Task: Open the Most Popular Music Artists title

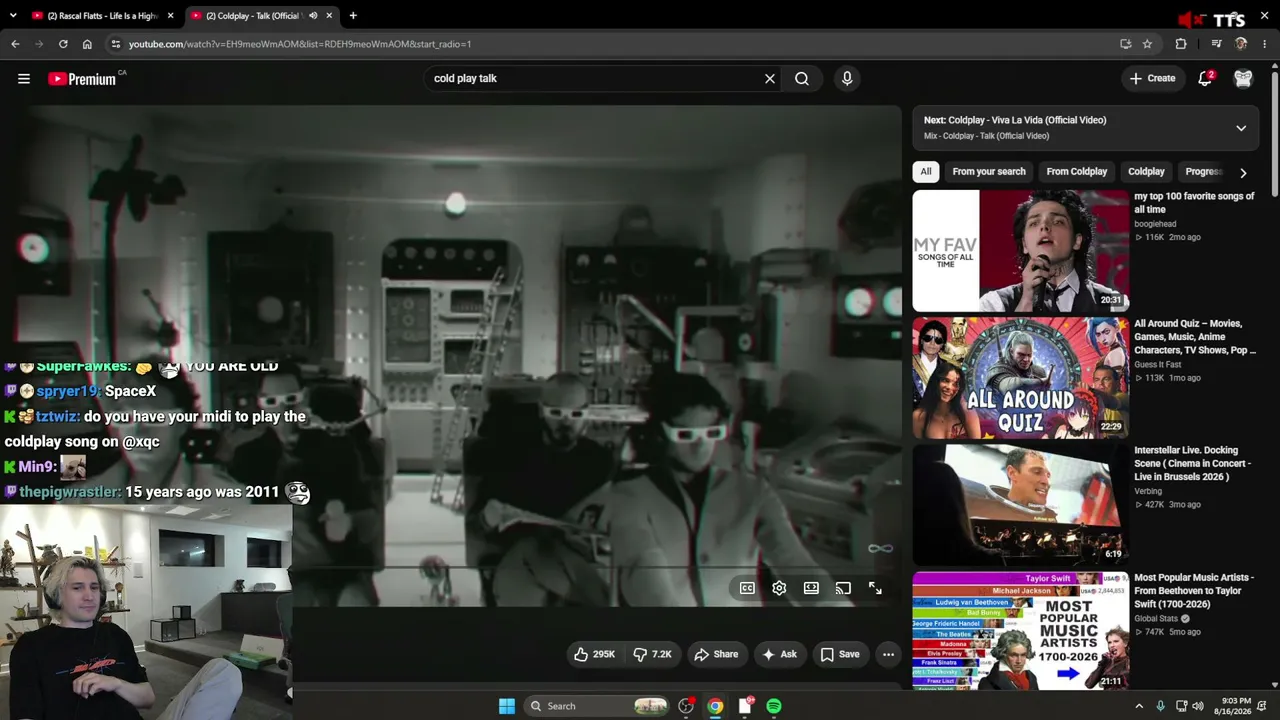Action: [1194, 591]
